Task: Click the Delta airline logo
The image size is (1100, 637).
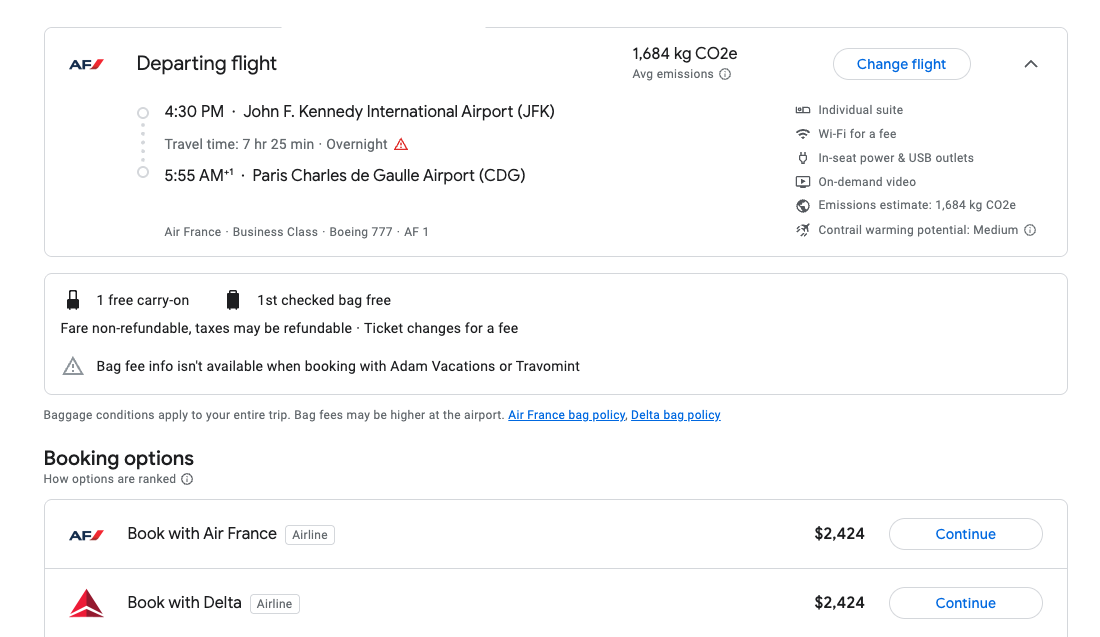Action: click(86, 602)
